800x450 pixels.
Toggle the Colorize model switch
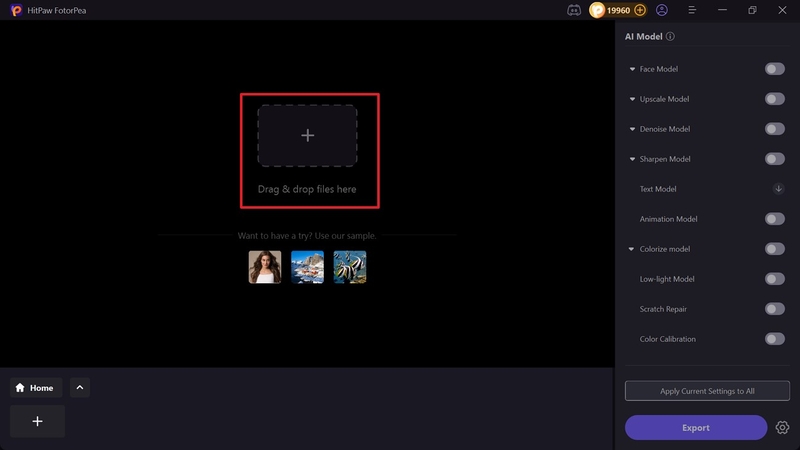(774, 249)
